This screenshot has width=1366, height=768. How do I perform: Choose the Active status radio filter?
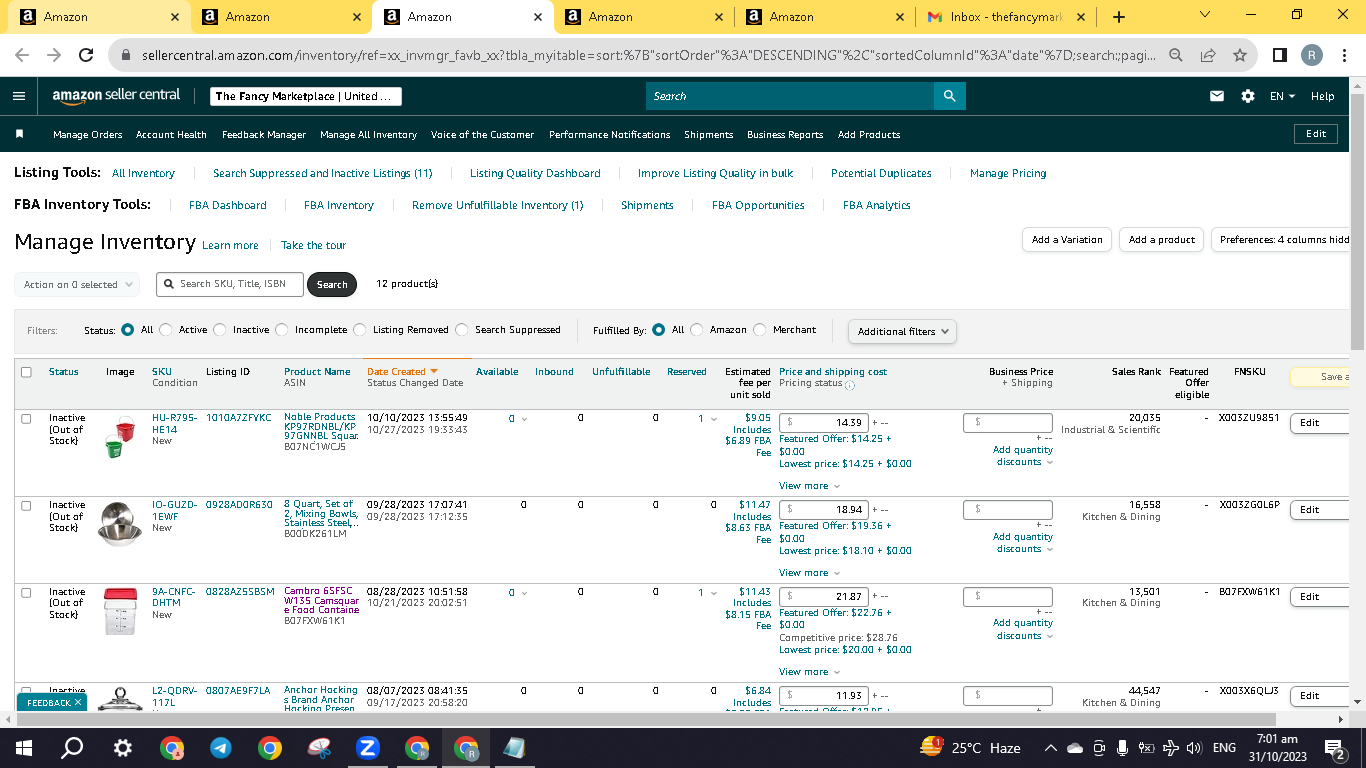(x=166, y=330)
